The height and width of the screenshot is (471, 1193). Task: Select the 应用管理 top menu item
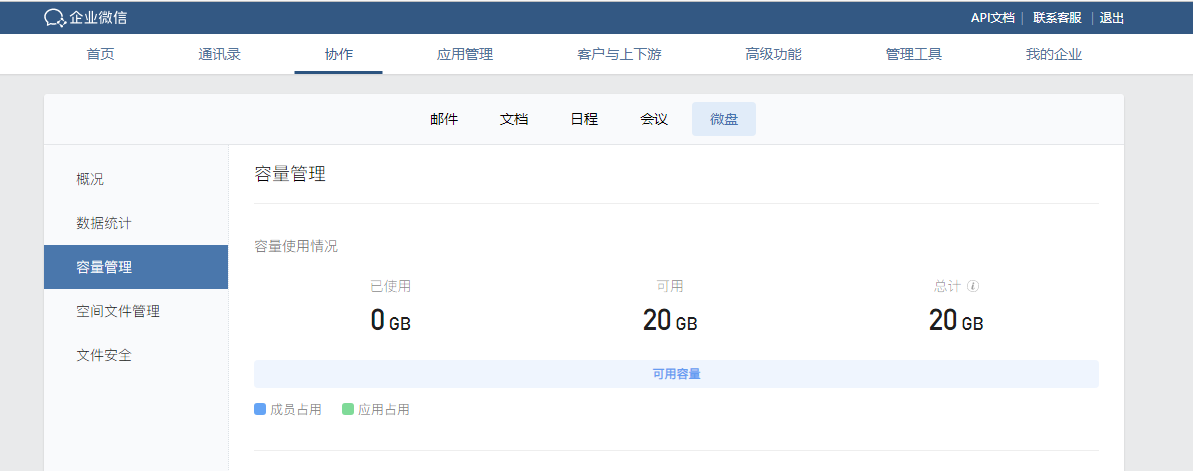(x=465, y=54)
